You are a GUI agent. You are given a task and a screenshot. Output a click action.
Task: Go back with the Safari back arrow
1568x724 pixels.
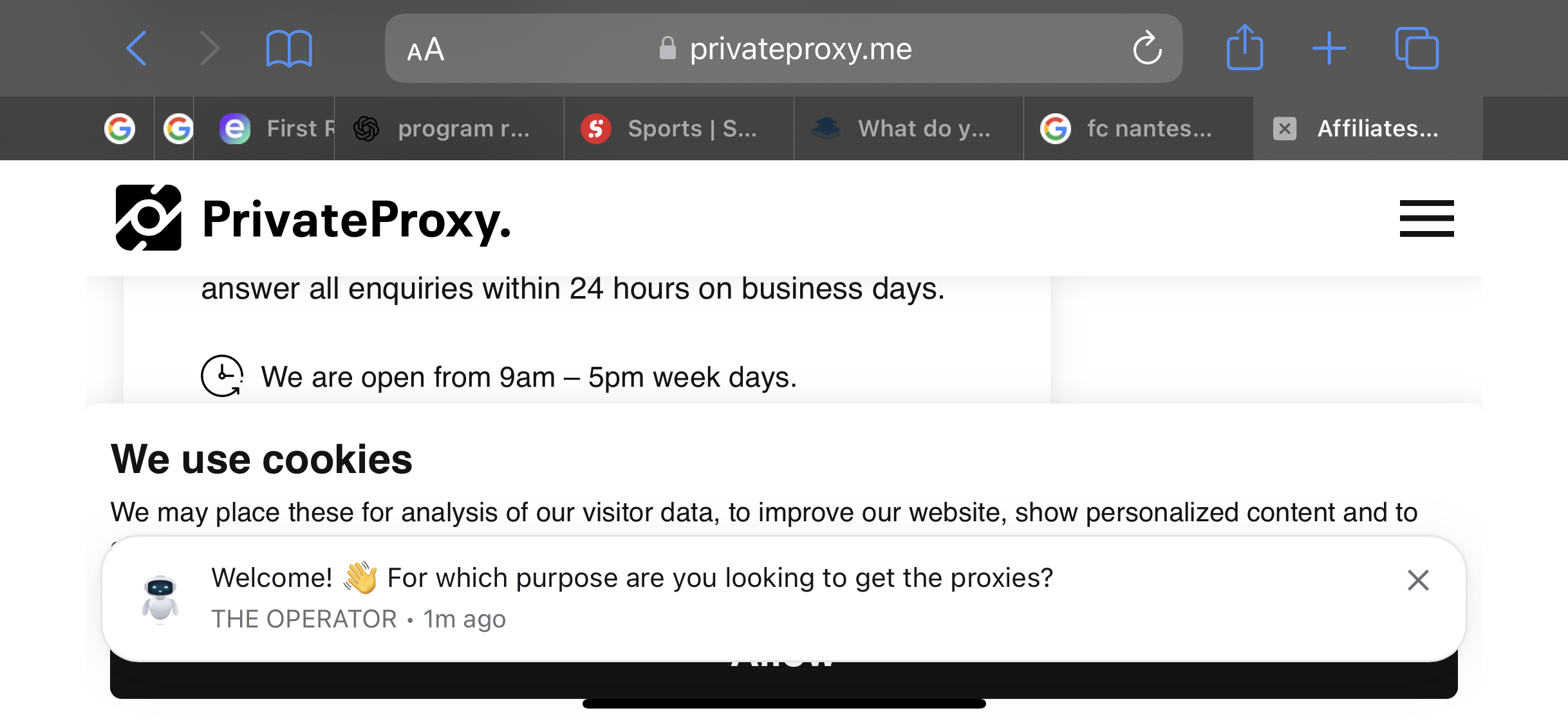click(136, 48)
